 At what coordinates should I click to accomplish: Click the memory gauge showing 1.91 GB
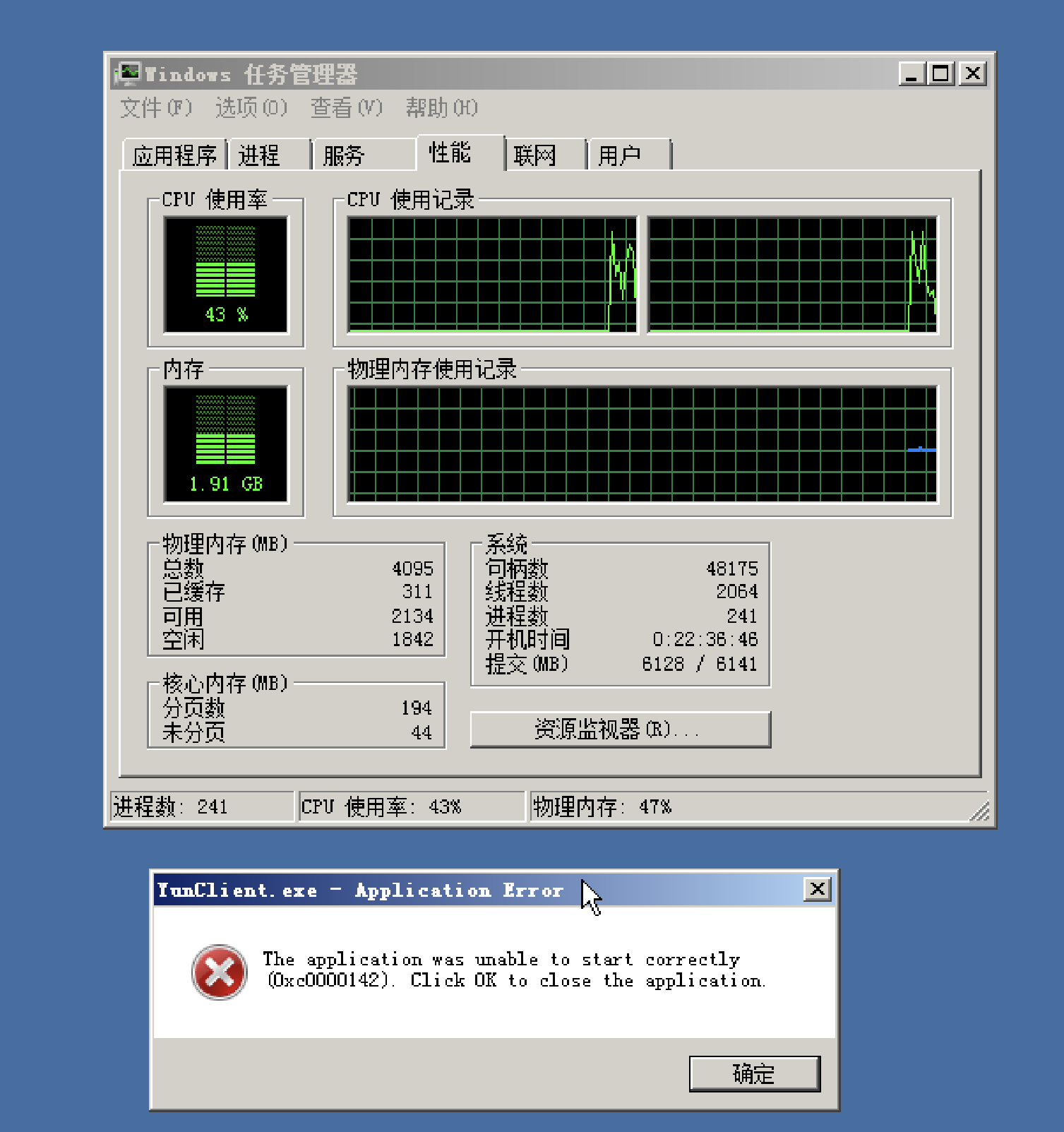tap(226, 443)
